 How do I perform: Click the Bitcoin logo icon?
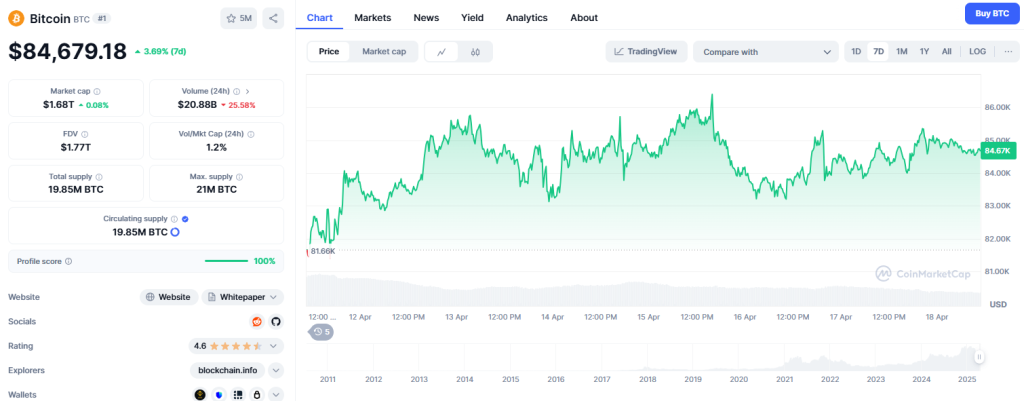pyautogui.click(x=16, y=18)
